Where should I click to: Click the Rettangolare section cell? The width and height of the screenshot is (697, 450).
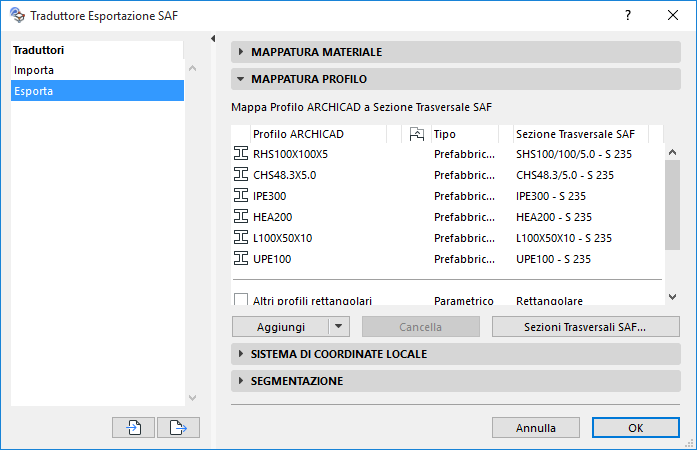click(x=549, y=301)
